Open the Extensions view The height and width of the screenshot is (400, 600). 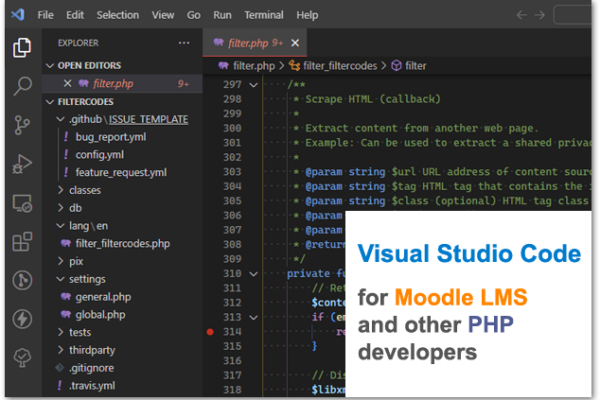[22, 242]
